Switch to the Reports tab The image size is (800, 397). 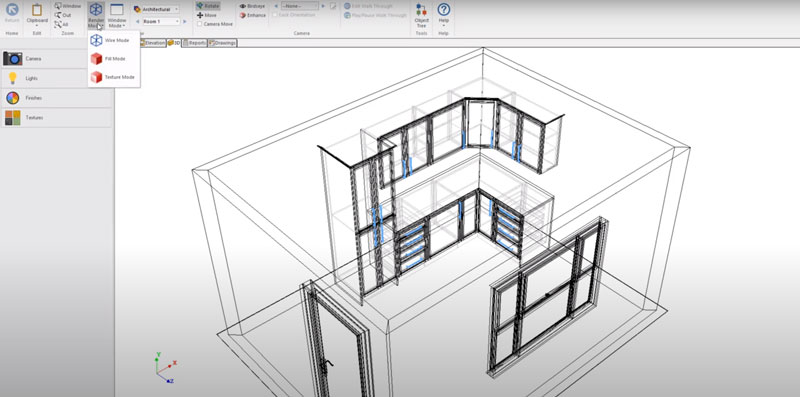pos(194,43)
